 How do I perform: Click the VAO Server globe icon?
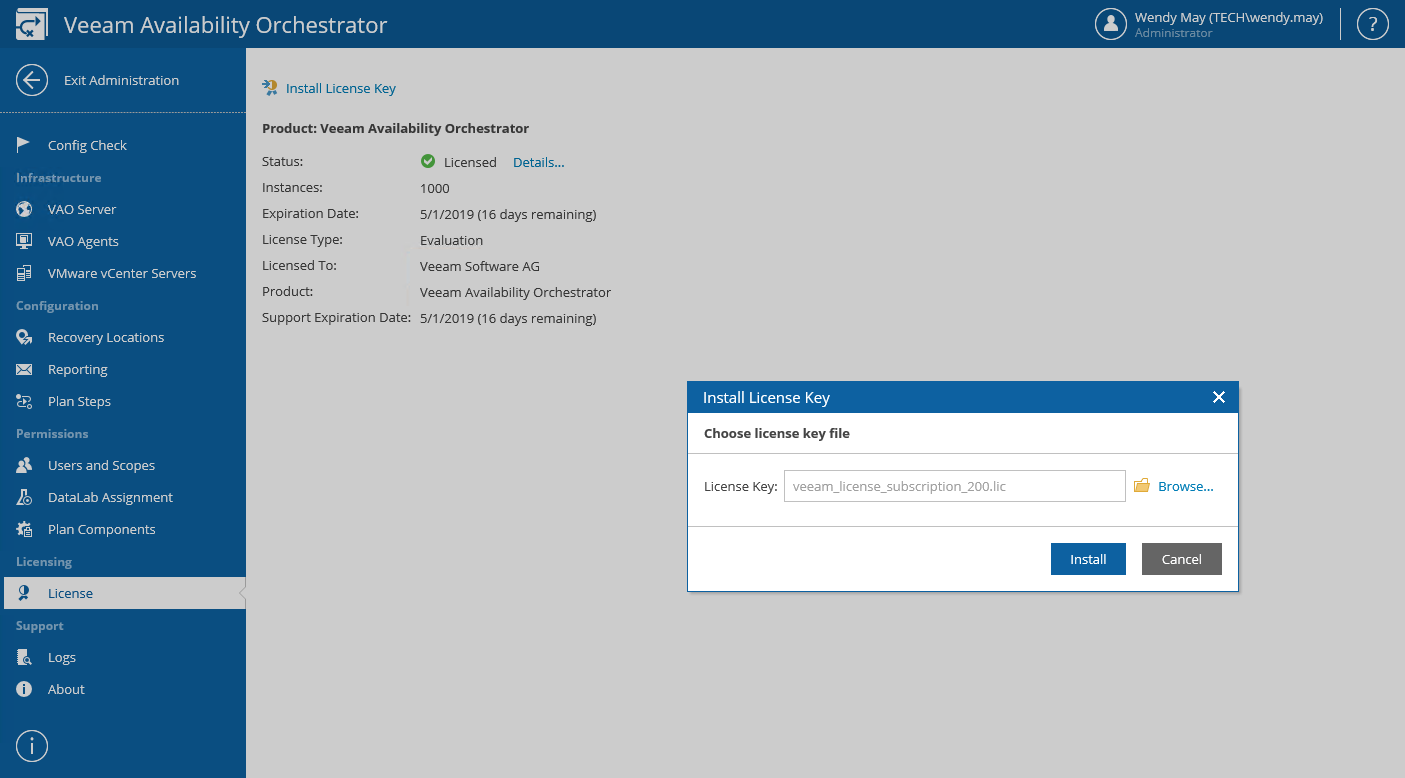click(24, 209)
